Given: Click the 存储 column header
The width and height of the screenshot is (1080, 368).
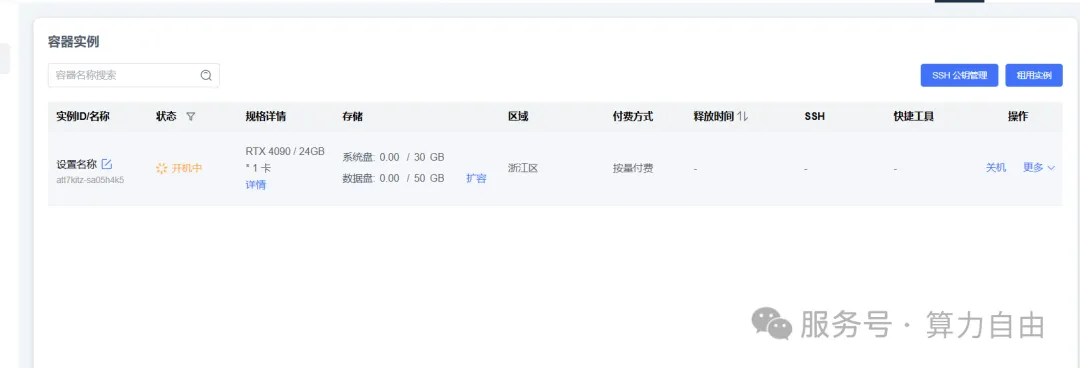Looking at the screenshot, I should click(353, 117).
